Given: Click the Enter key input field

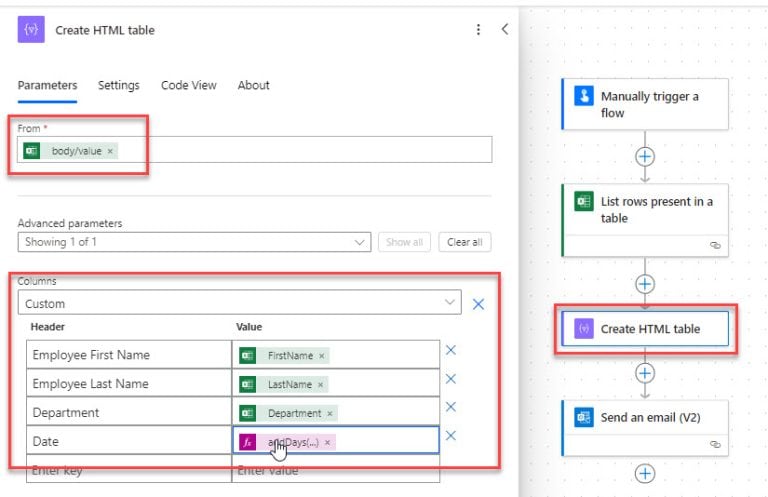Looking at the screenshot, I should pos(129,469).
